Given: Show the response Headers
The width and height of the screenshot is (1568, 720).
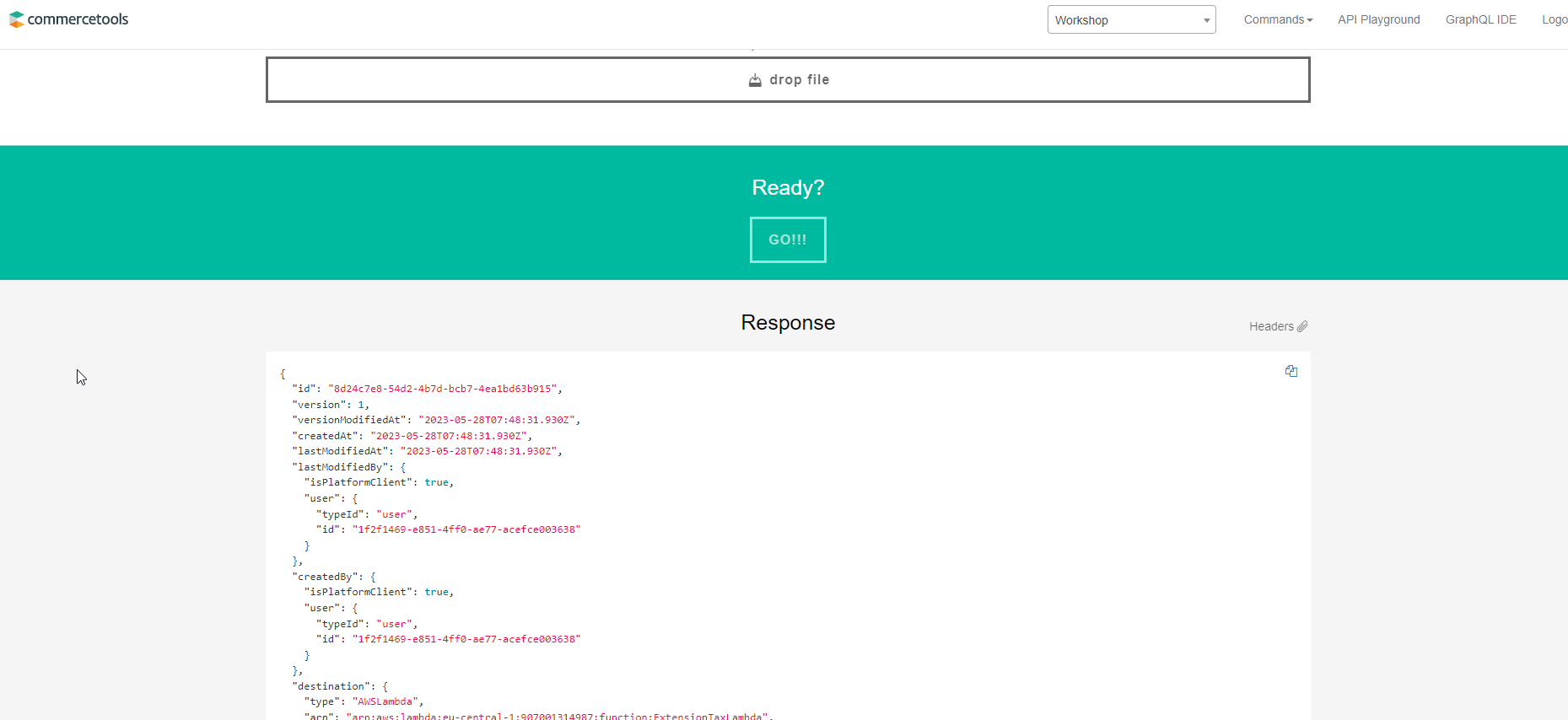Looking at the screenshot, I should 1271,327.
